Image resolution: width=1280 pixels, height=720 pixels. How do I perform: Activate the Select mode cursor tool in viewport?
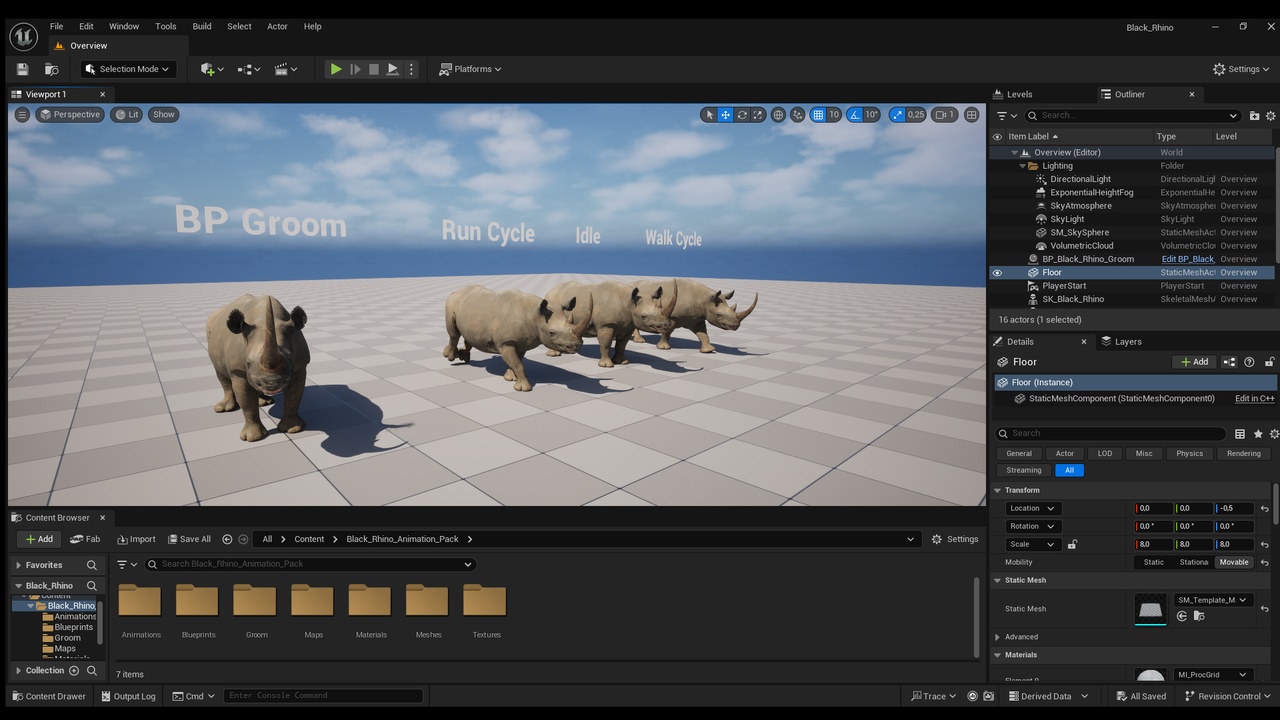pyautogui.click(x=710, y=115)
